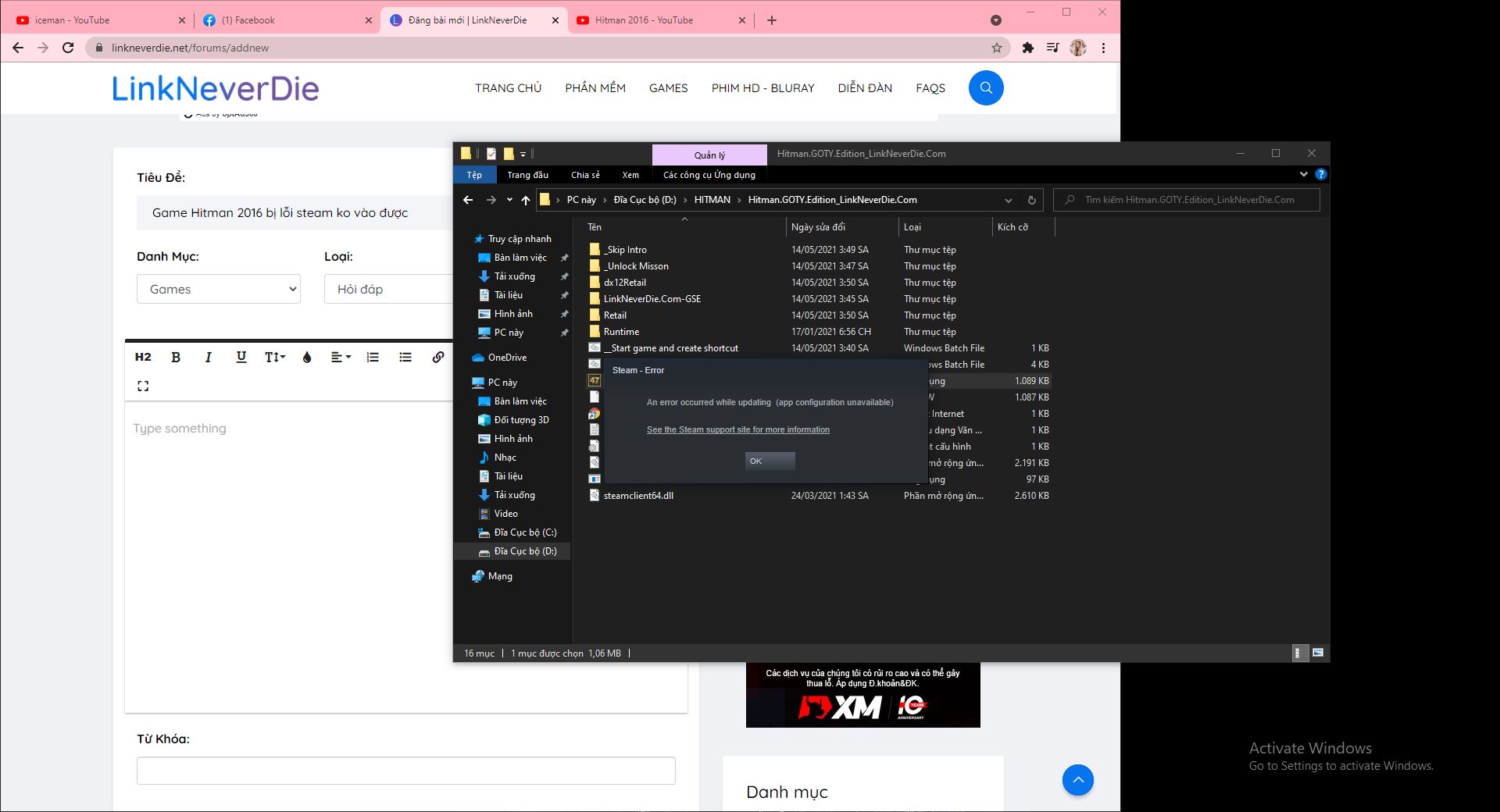
Task: Click the scroll-to-top arrow button
Action: tap(1077, 779)
